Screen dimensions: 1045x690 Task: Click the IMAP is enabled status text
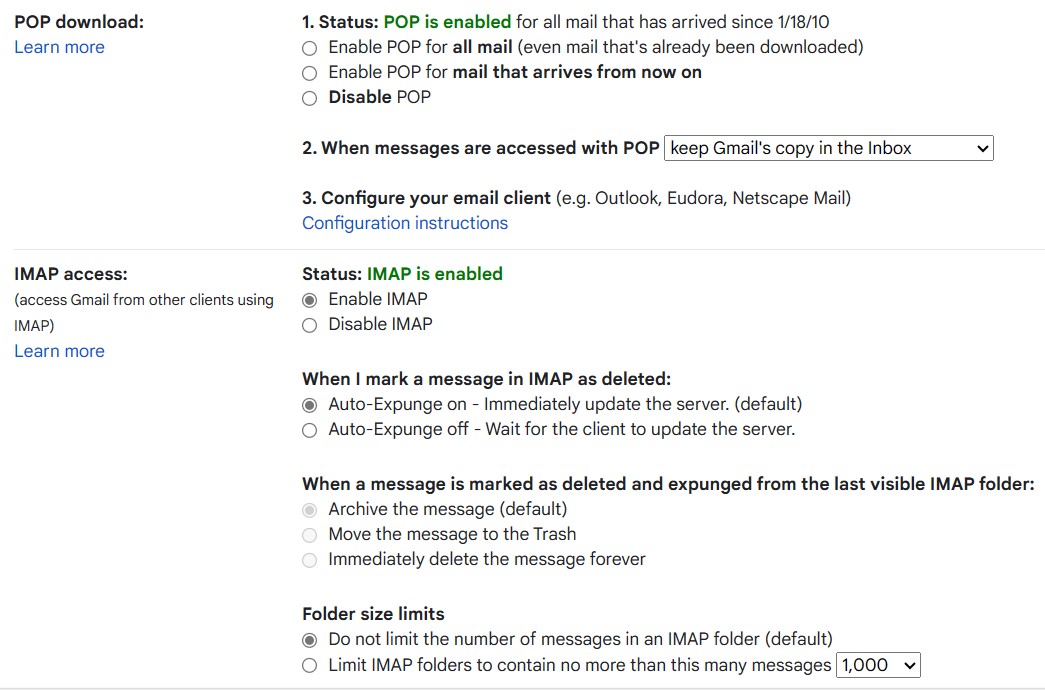click(435, 273)
